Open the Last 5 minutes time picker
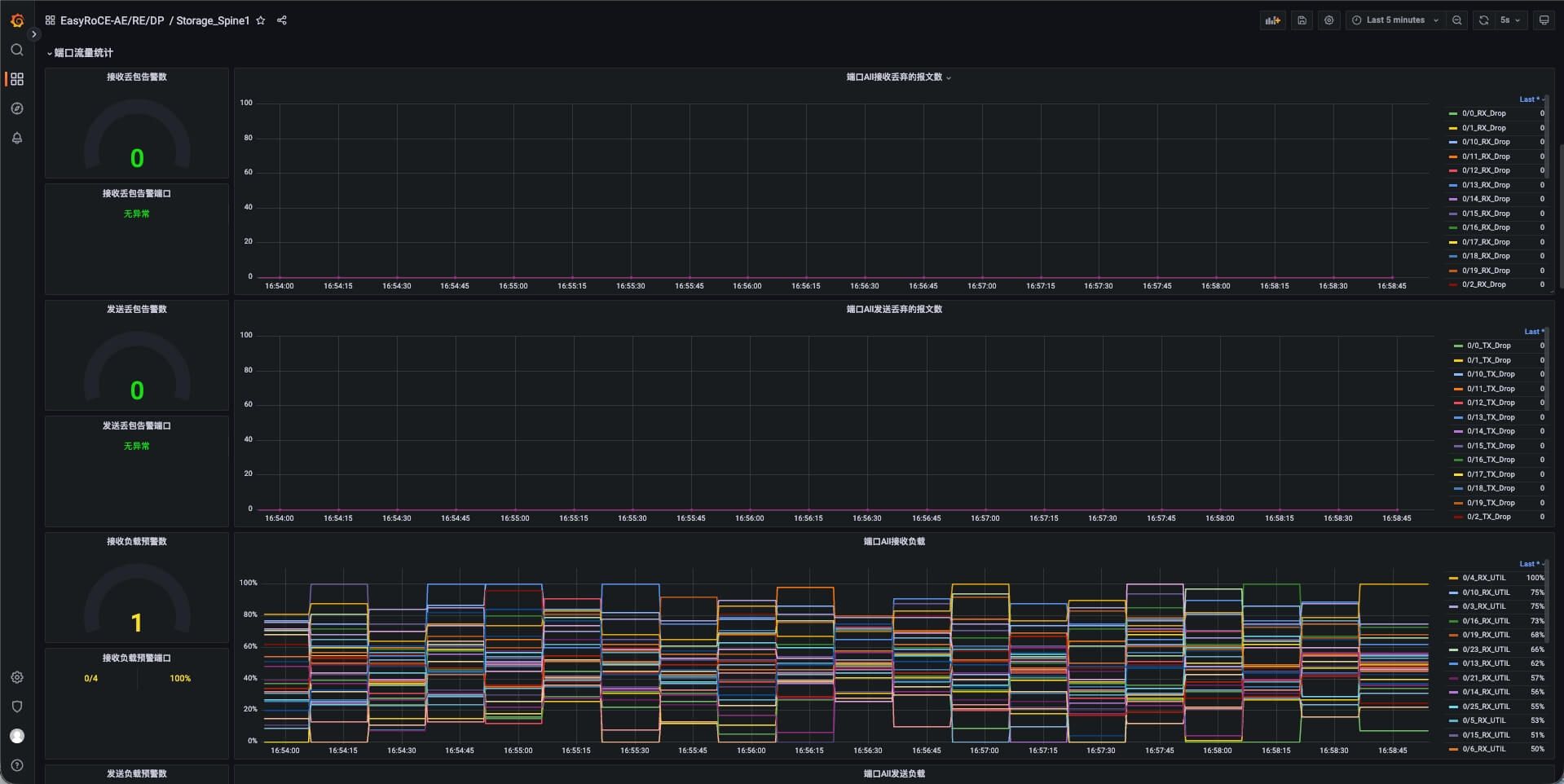The width and height of the screenshot is (1564, 784). click(1394, 20)
